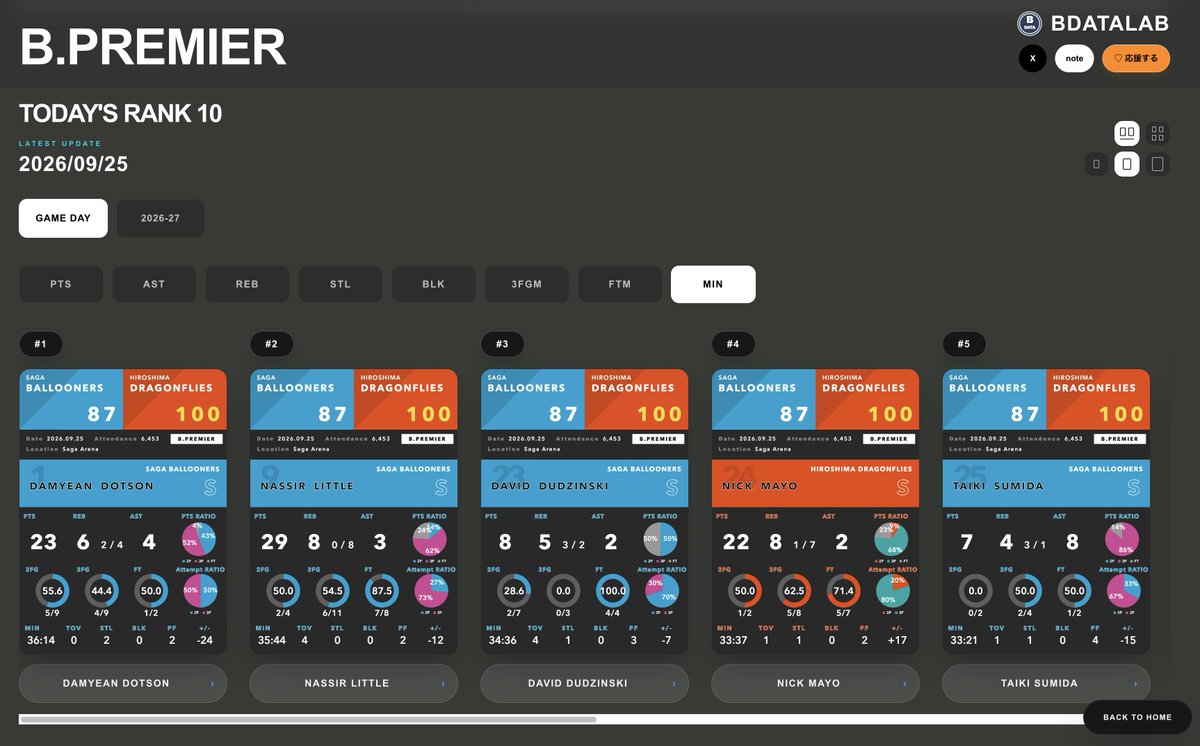Click the 2026/09/25 latest update date
Viewport: 1200px width, 746px height.
pyautogui.click(x=74, y=164)
